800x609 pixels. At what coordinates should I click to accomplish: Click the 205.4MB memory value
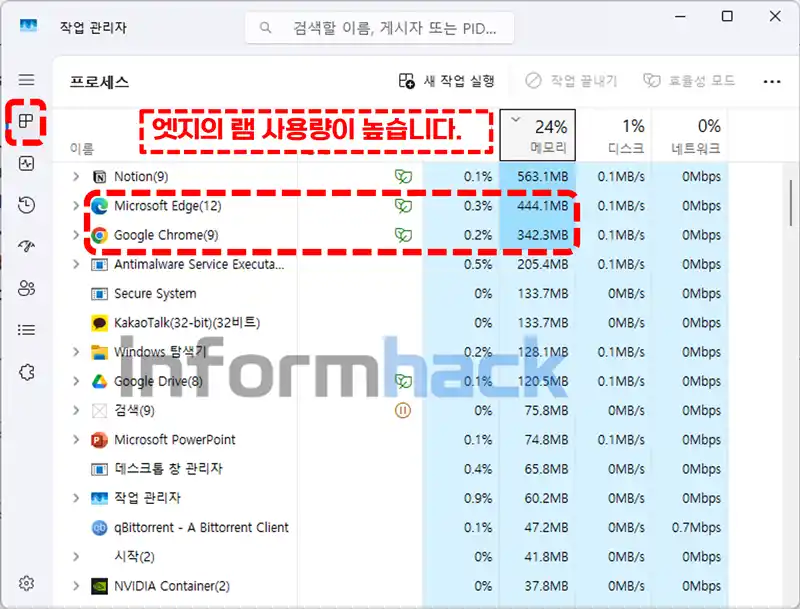[543, 264]
